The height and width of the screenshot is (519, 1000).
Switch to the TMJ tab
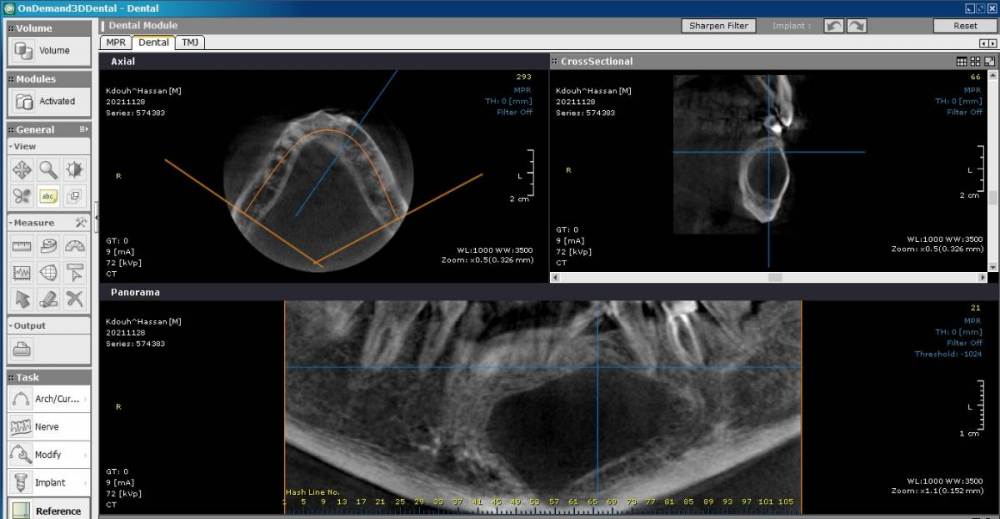coord(189,42)
